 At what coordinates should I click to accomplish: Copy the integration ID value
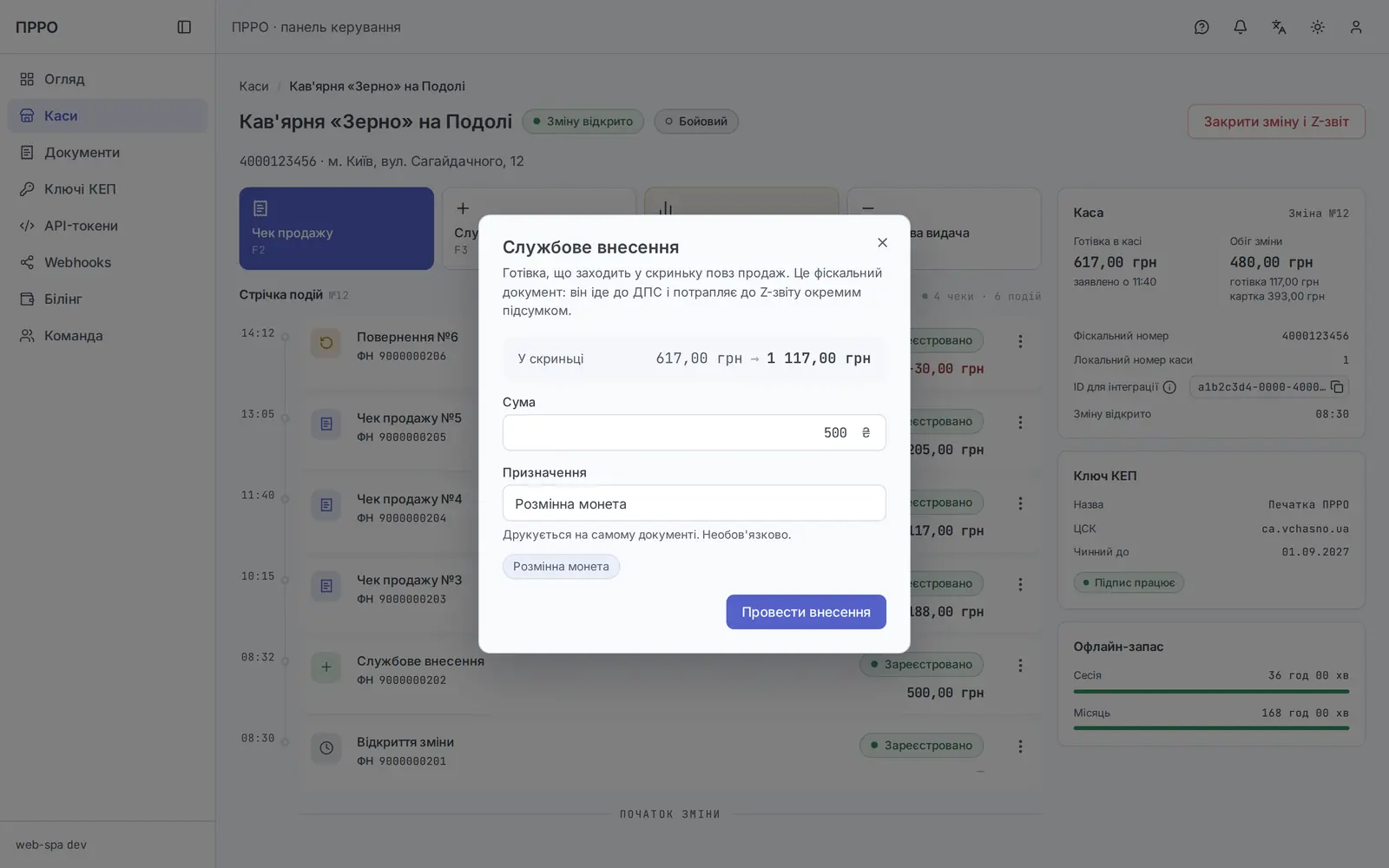pyautogui.click(x=1337, y=387)
